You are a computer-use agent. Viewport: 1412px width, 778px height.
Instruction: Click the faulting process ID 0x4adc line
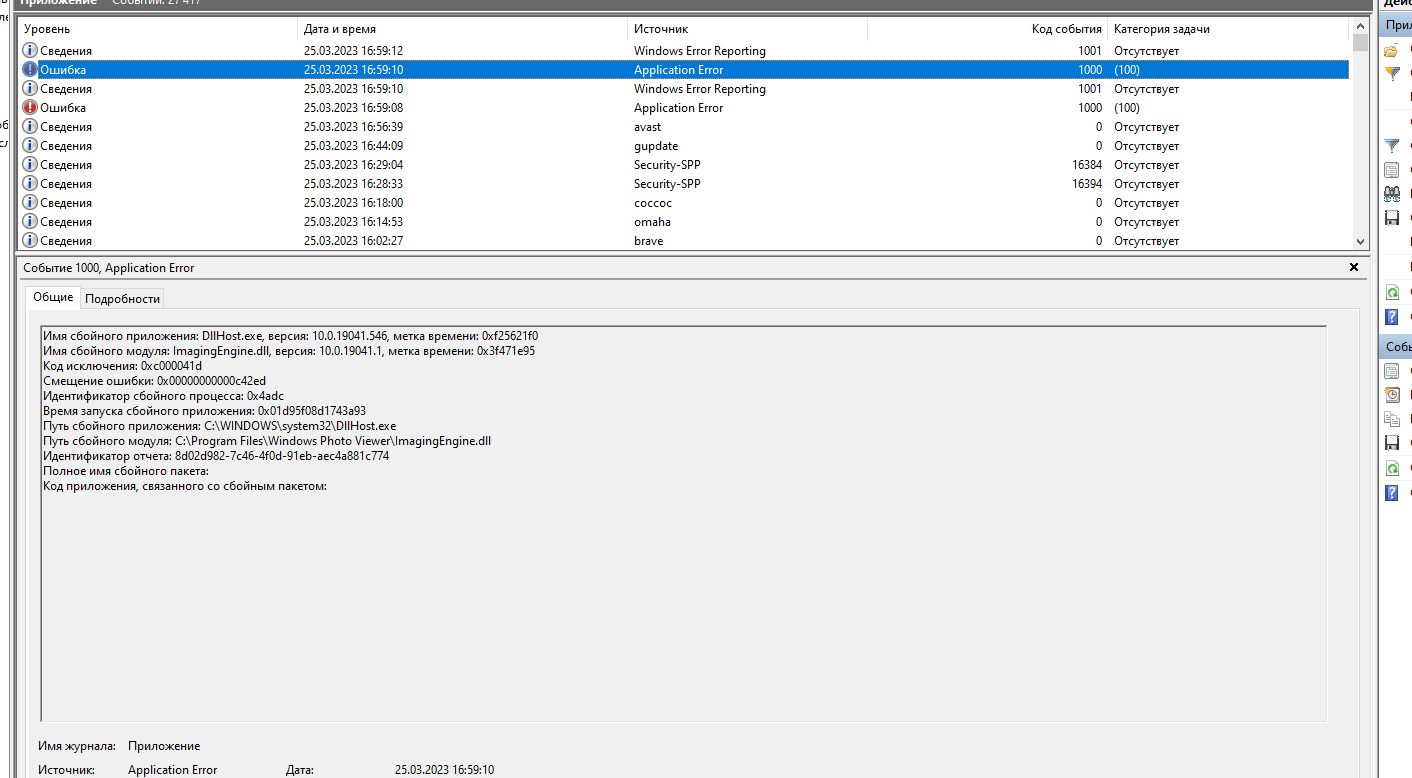click(x=164, y=396)
